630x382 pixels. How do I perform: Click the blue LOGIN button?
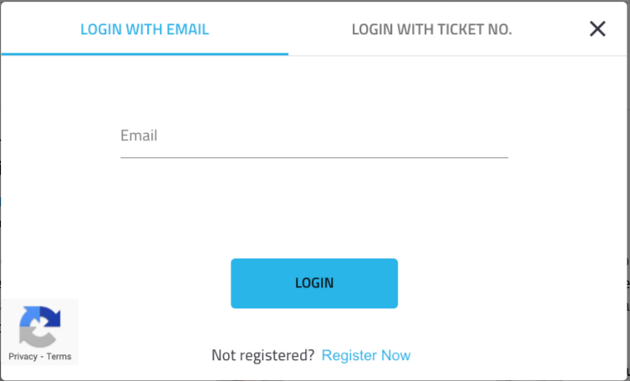(314, 283)
